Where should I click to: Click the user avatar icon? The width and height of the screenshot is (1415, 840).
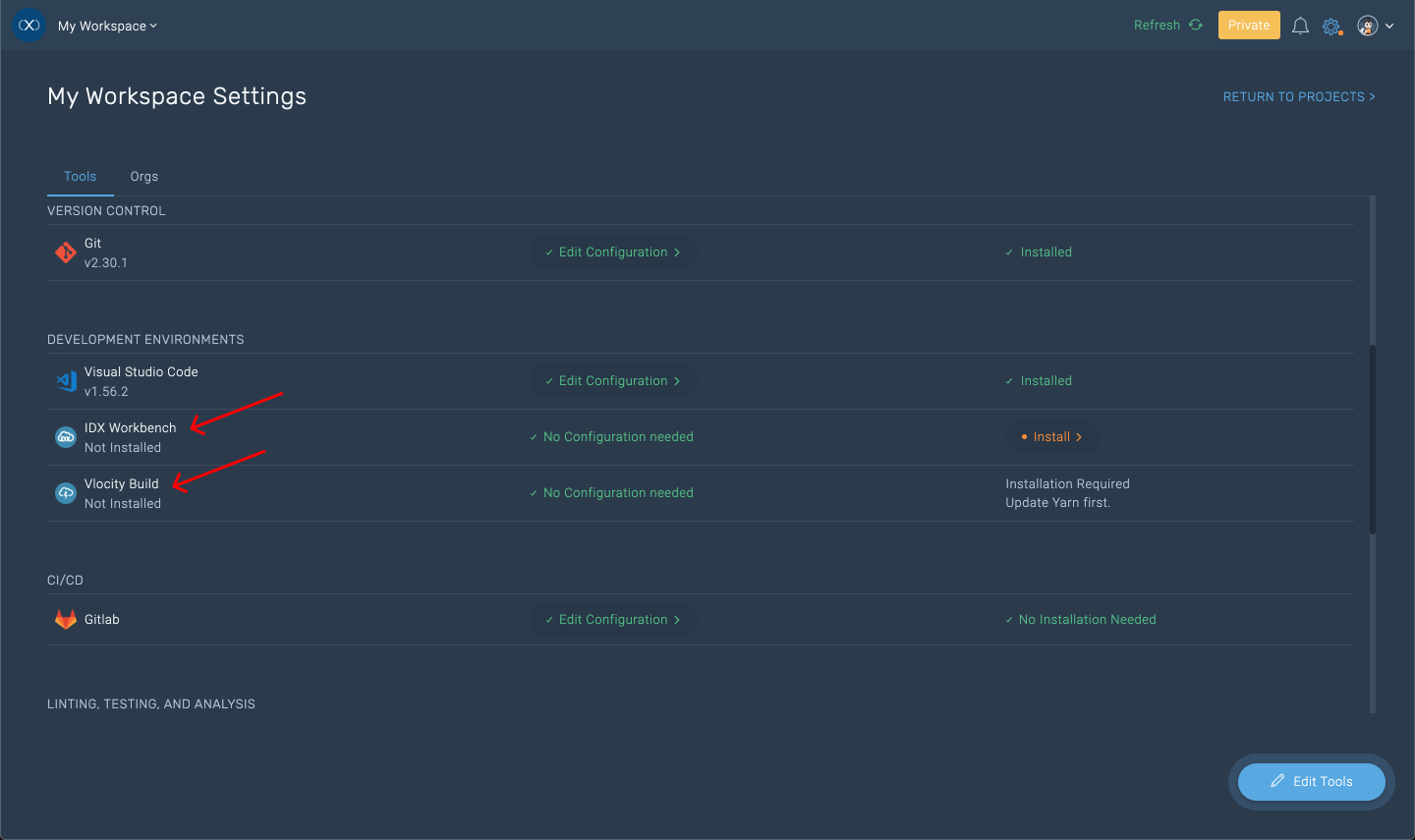[1367, 27]
